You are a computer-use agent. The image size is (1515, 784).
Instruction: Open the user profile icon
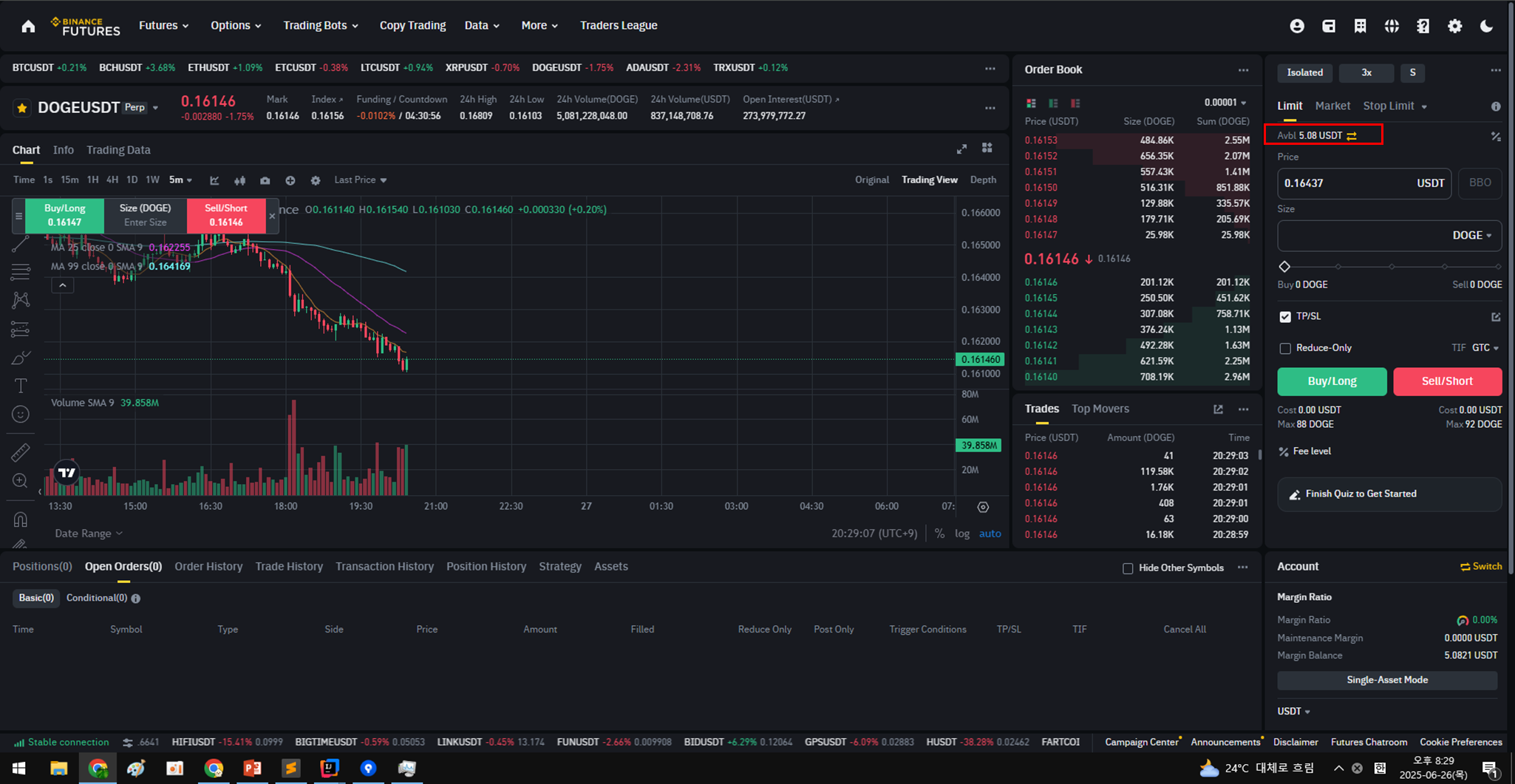pos(1297,26)
